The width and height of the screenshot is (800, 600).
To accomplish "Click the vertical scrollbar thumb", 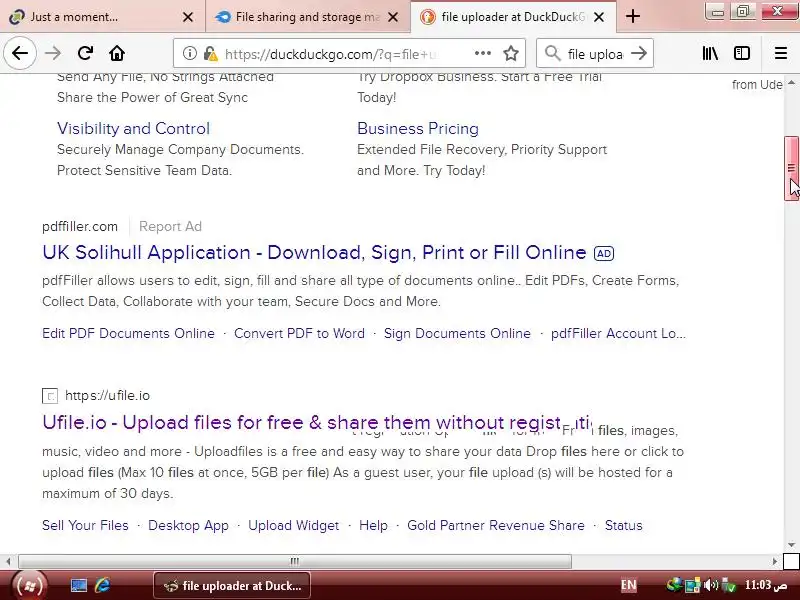I will pyautogui.click(x=791, y=168).
